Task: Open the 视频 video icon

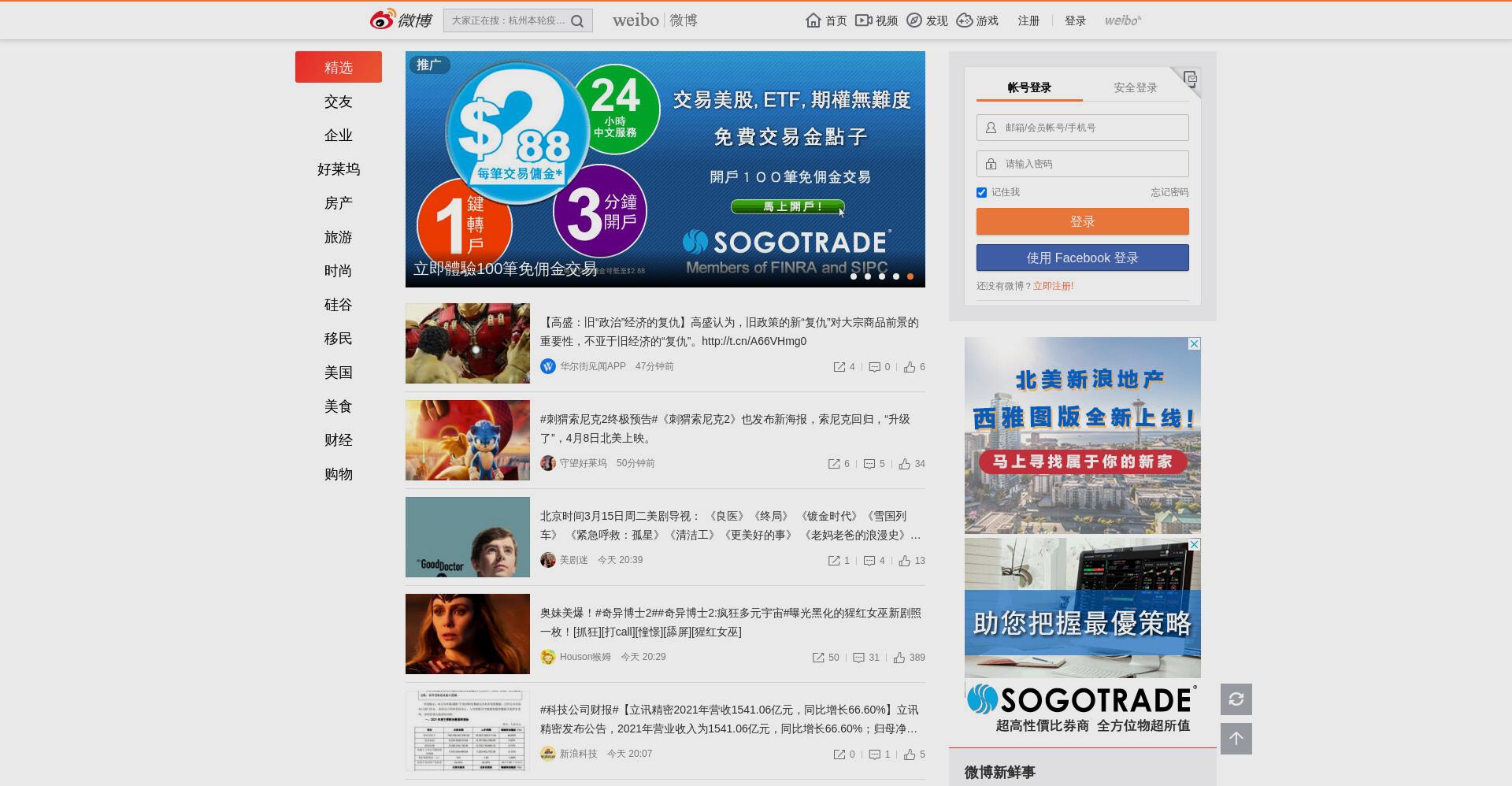Action: point(864,20)
